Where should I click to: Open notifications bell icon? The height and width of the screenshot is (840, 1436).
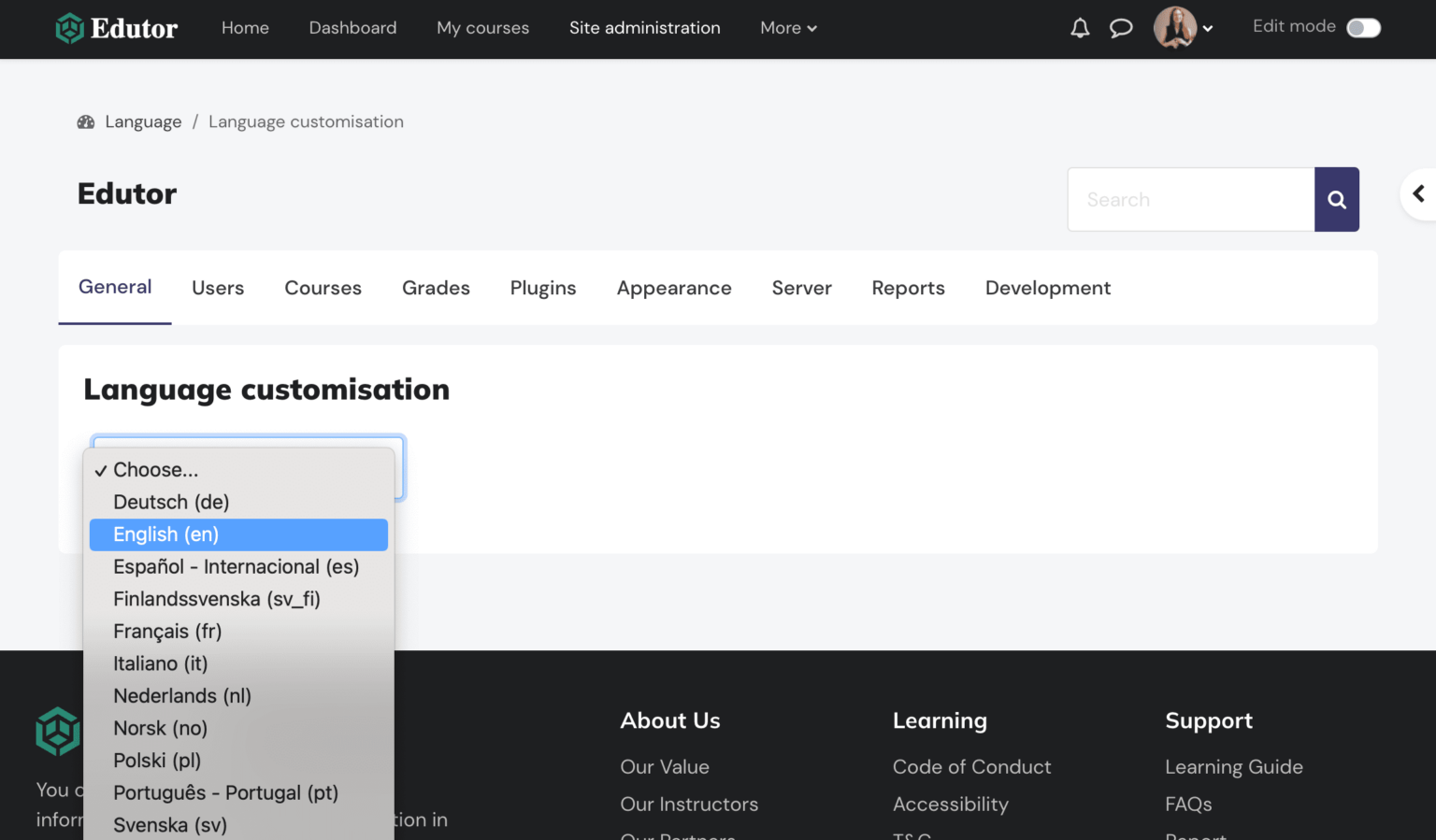1080,28
